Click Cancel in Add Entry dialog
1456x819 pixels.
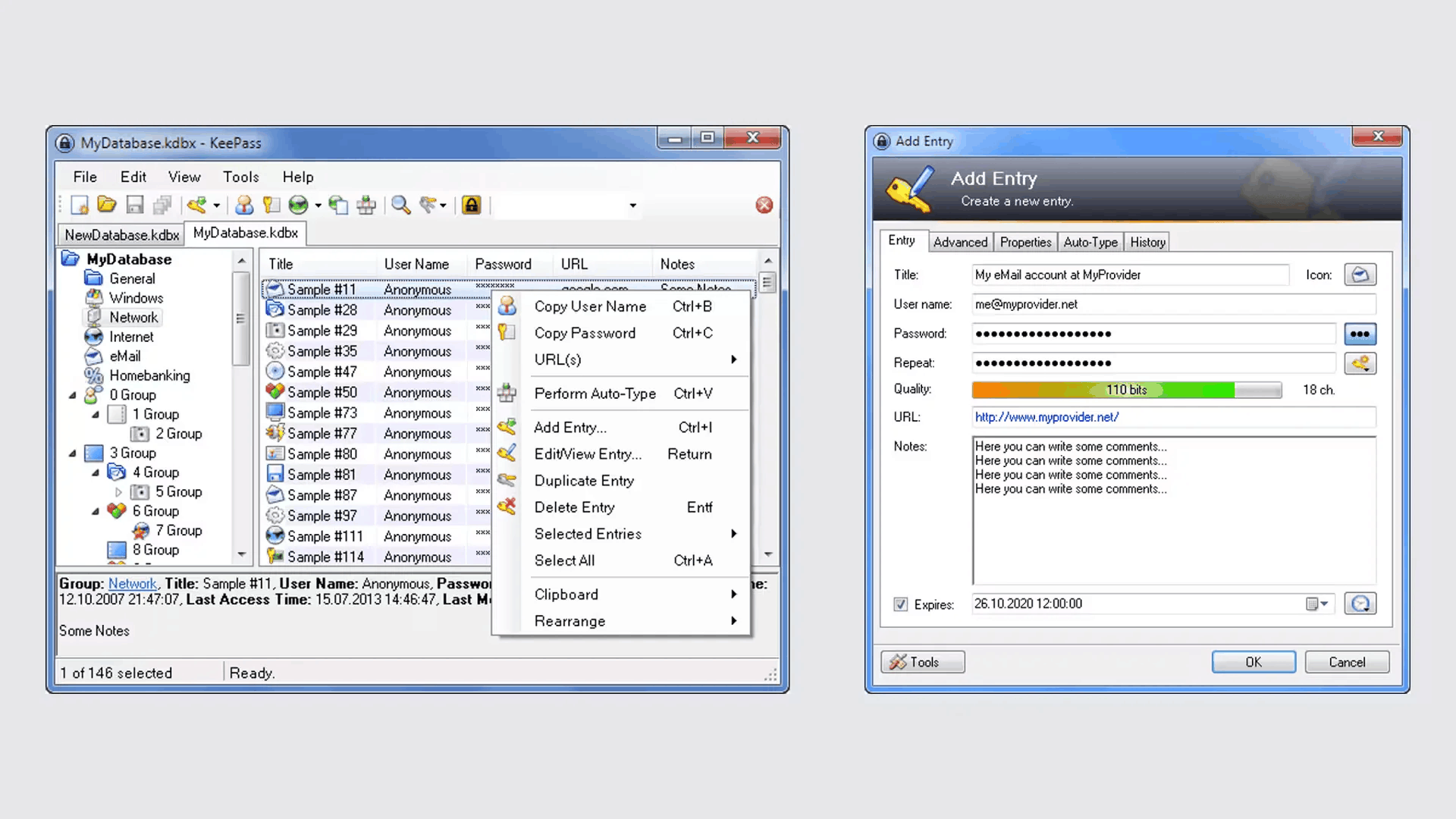click(1347, 662)
